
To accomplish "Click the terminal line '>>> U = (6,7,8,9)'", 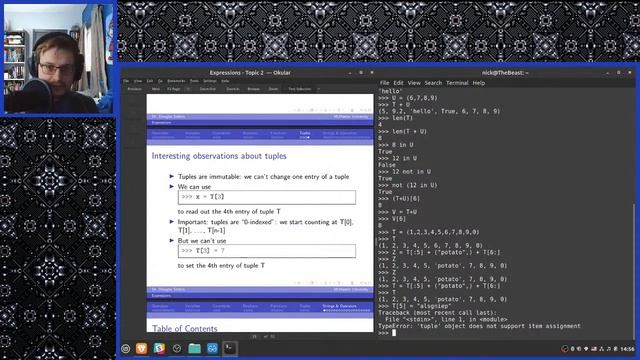I will point(408,98).
